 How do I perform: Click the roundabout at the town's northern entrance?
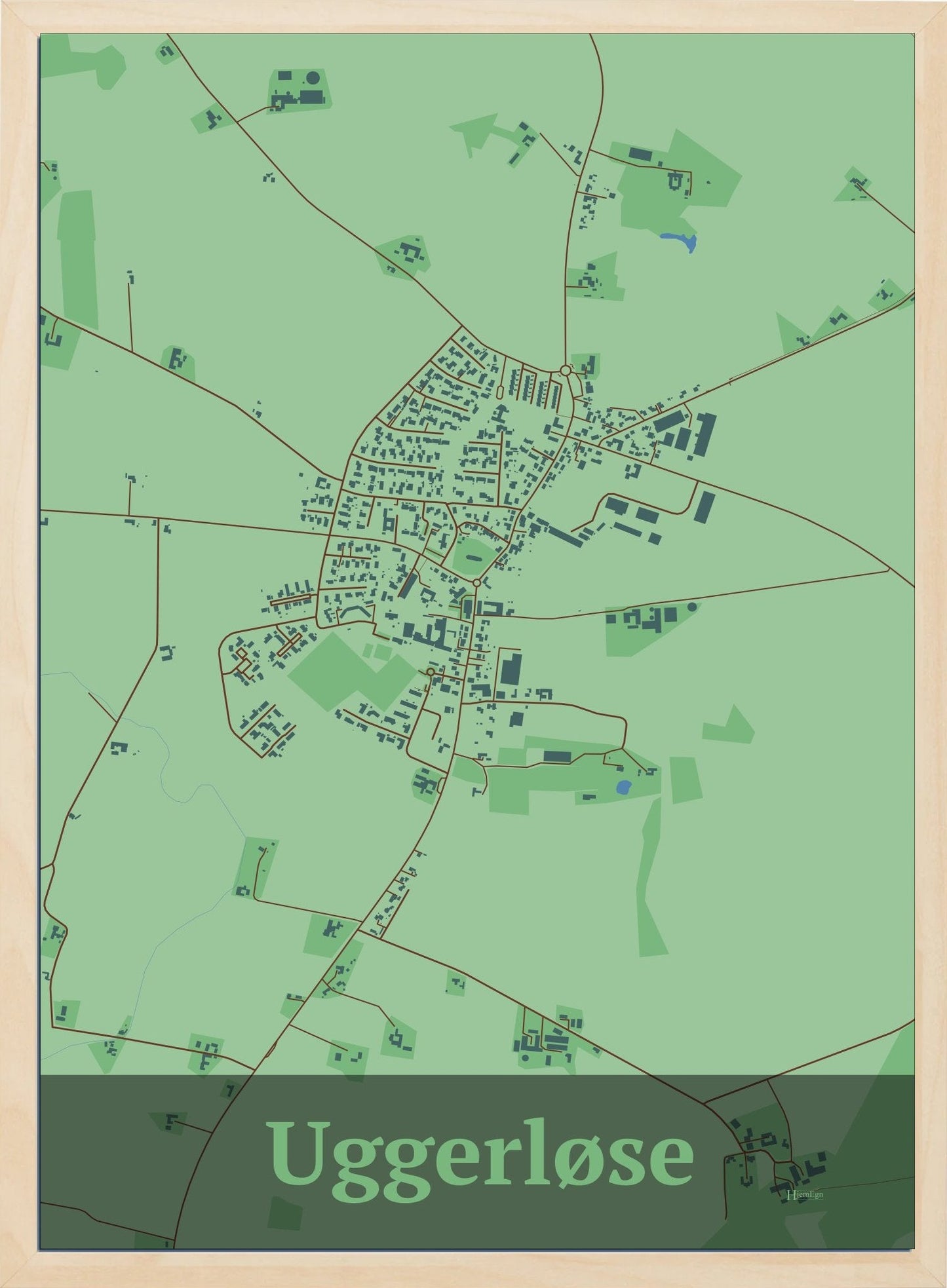(565, 370)
